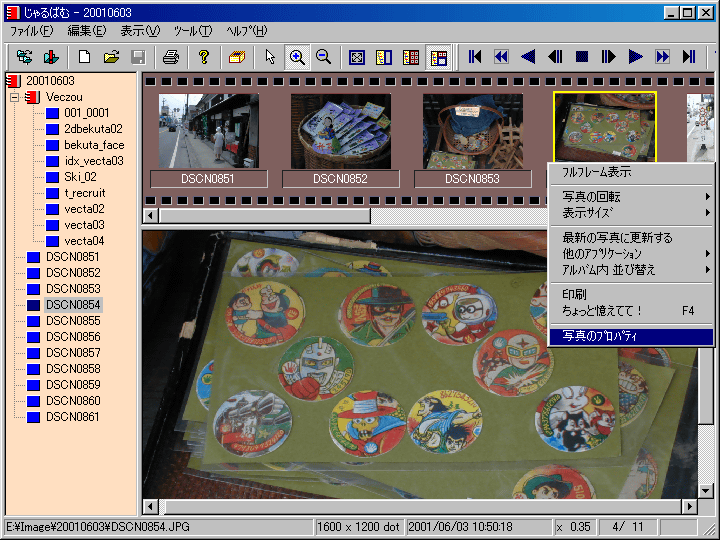Select the DSCN0853 thumbnail image
This screenshot has height=540, width=720.
tap(473, 131)
